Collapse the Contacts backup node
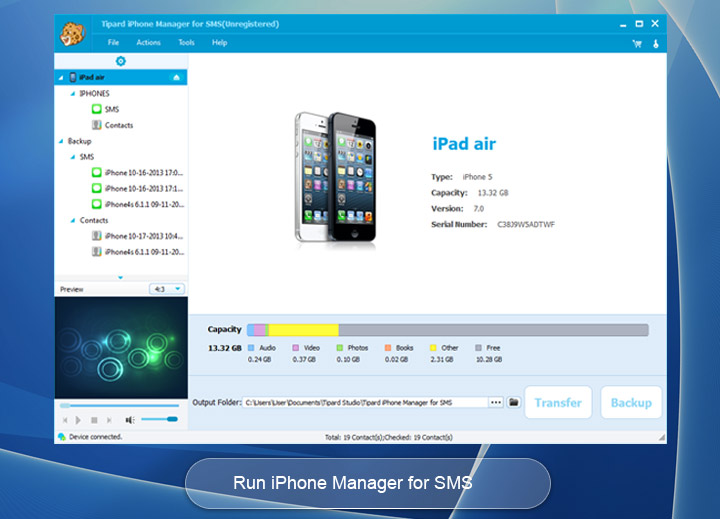 coord(73,220)
